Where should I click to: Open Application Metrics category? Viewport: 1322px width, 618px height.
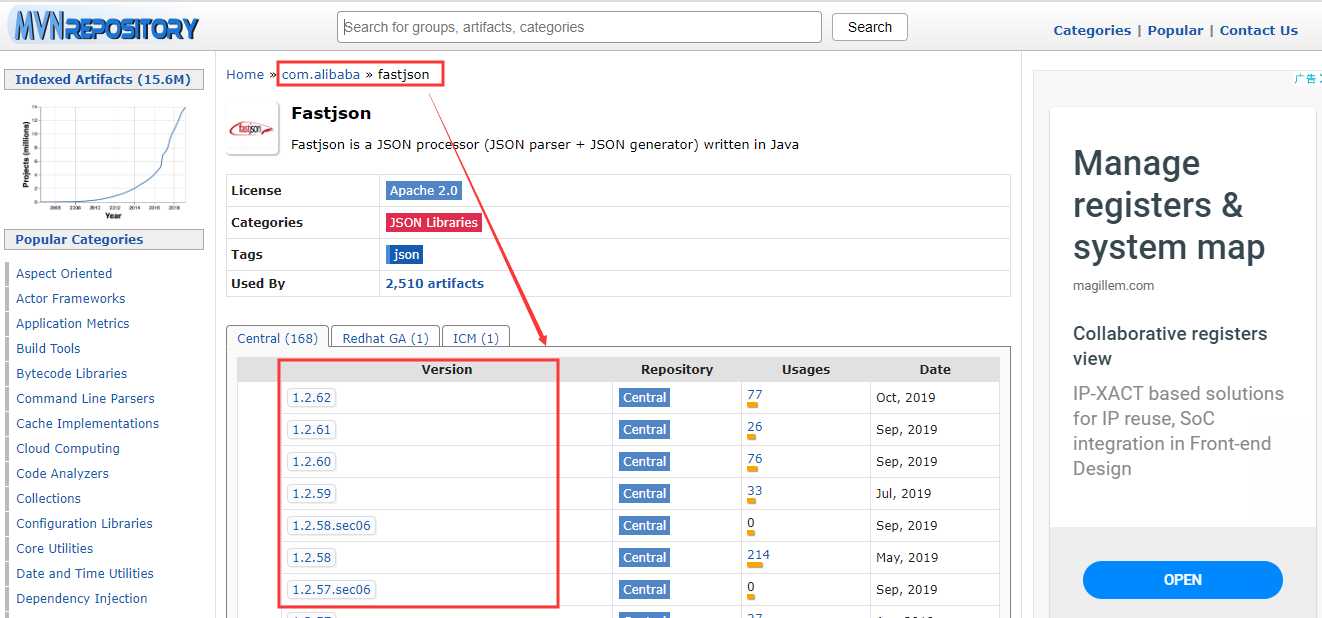pyautogui.click(x=73, y=323)
